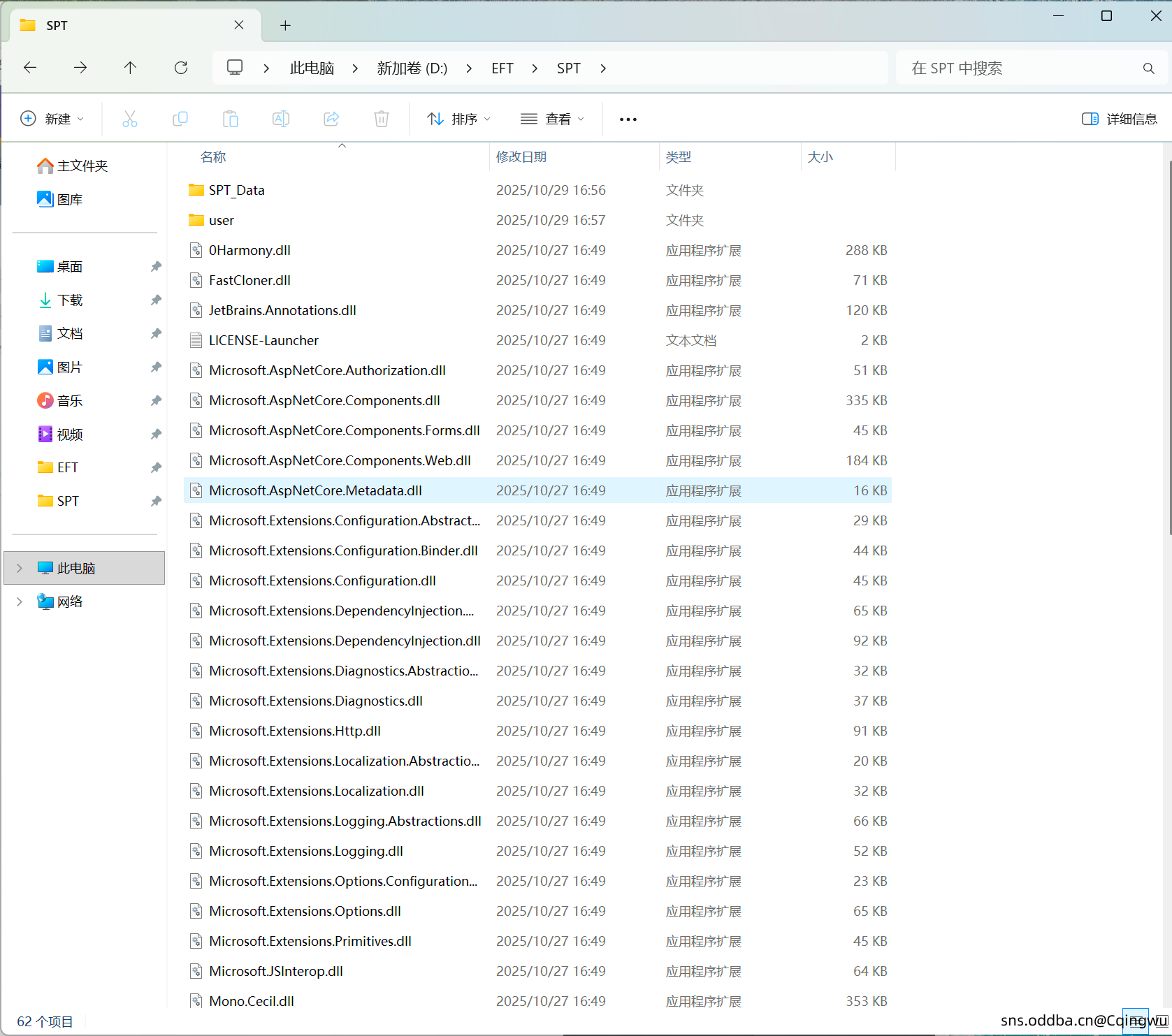Toggle the 详细信息 details pane
1172x1036 pixels.
[x=1119, y=119]
